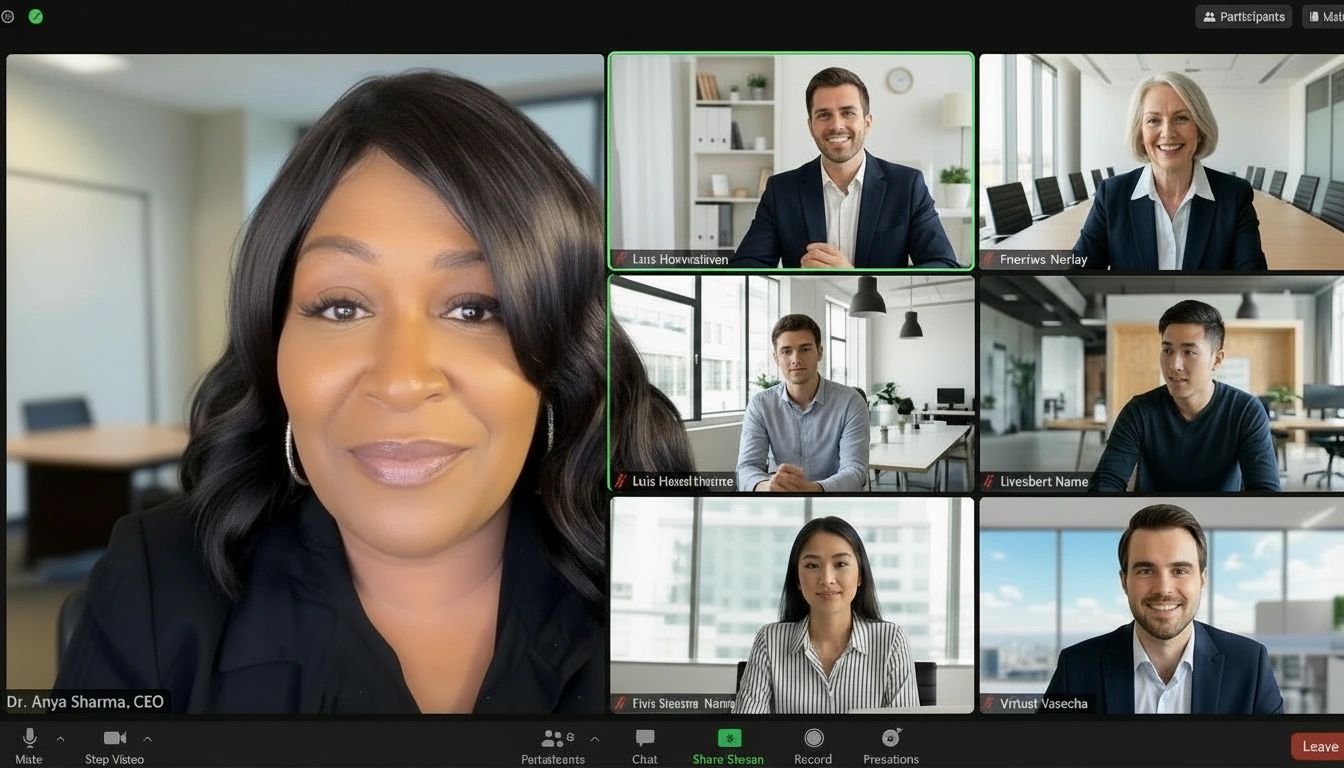Click the Participants button at top right
This screenshot has width=1344, height=768.
[1243, 17]
